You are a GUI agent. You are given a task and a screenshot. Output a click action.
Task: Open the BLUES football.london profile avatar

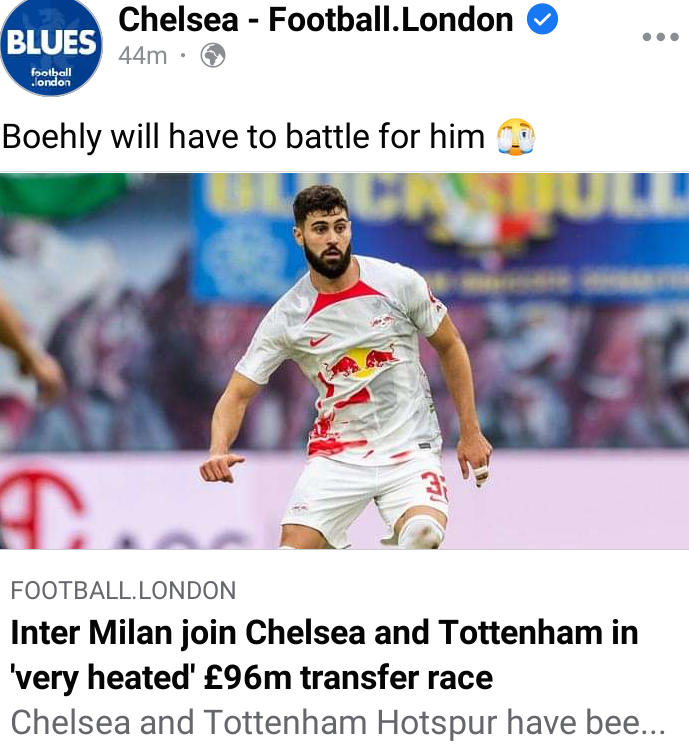51,46
